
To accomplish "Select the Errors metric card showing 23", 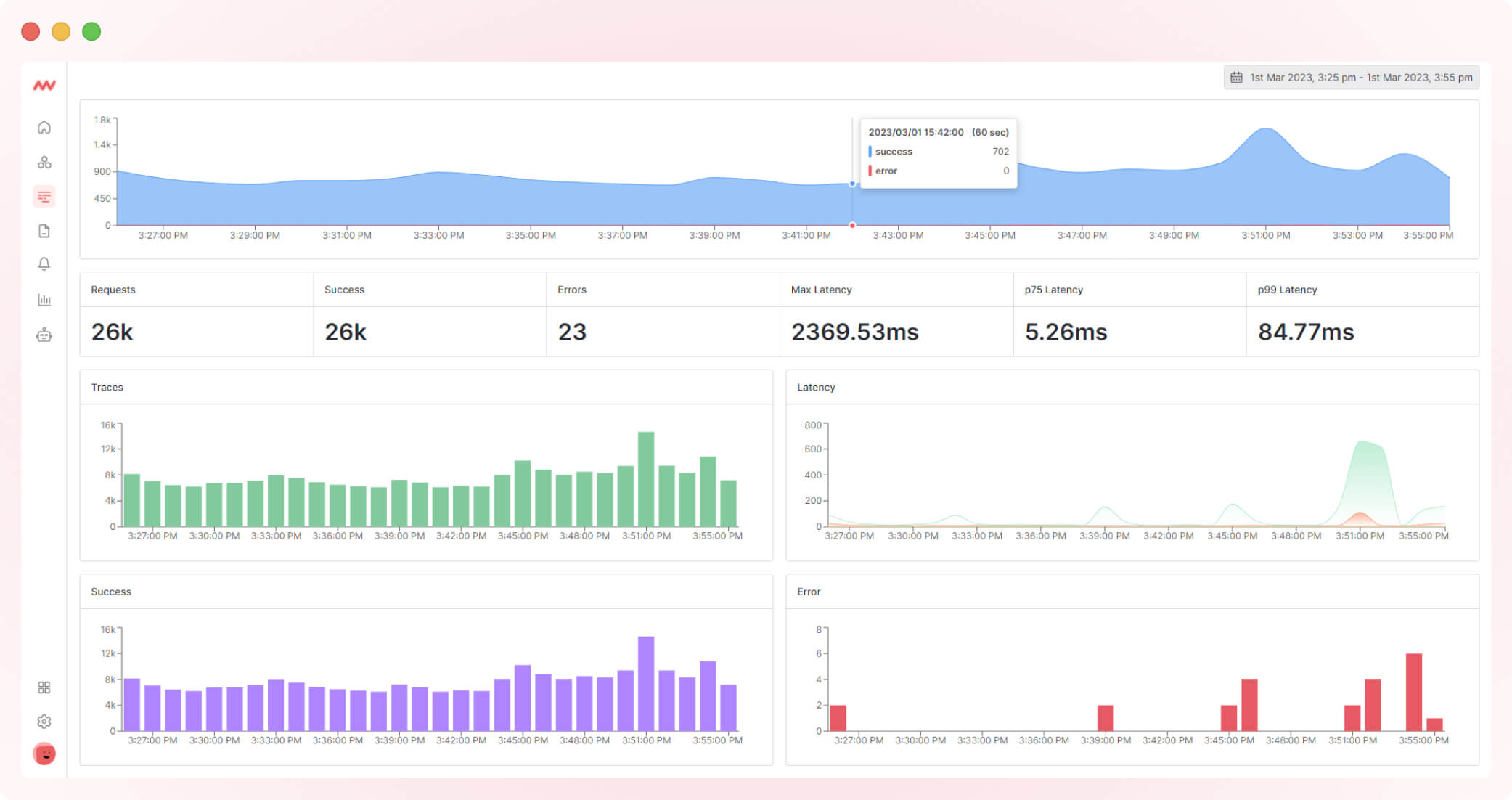I will click(662, 312).
